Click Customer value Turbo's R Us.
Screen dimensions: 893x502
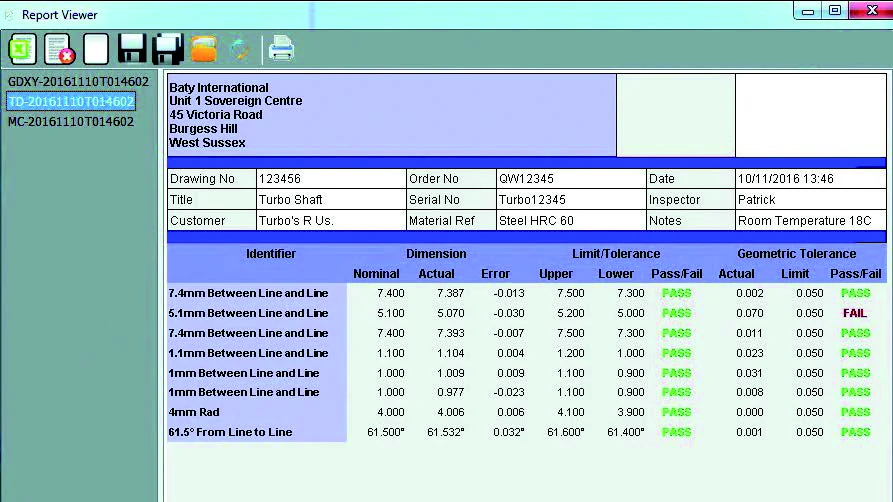[x=331, y=221]
